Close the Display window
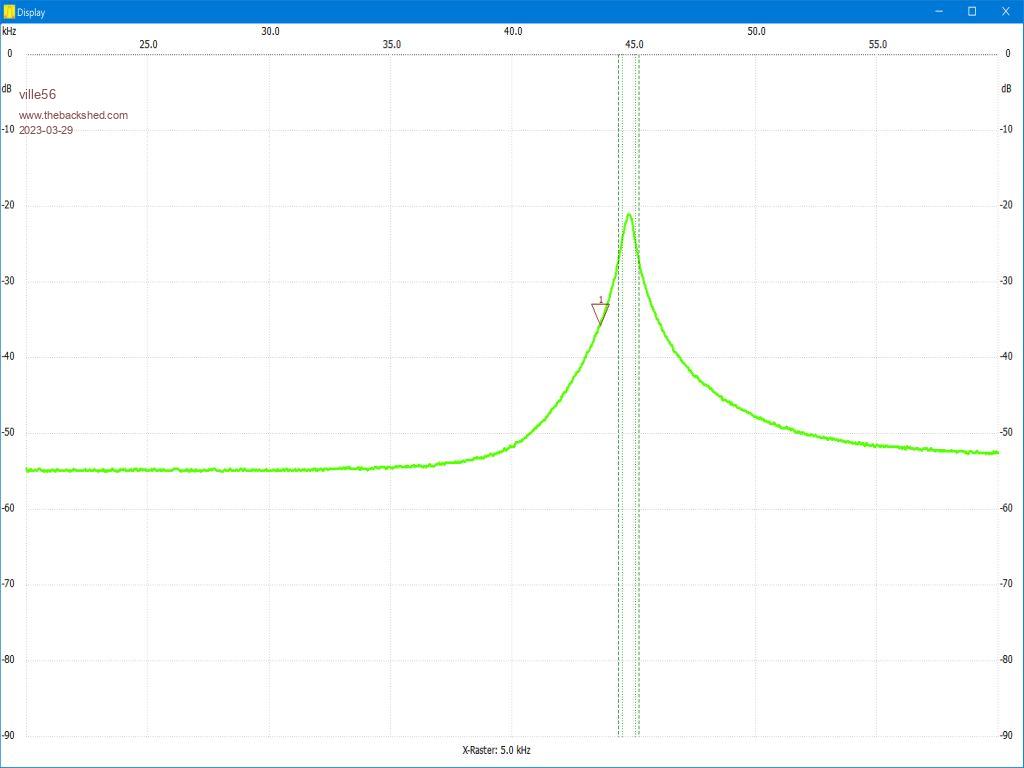The image size is (1024, 768). click(x=1005, y=11)
